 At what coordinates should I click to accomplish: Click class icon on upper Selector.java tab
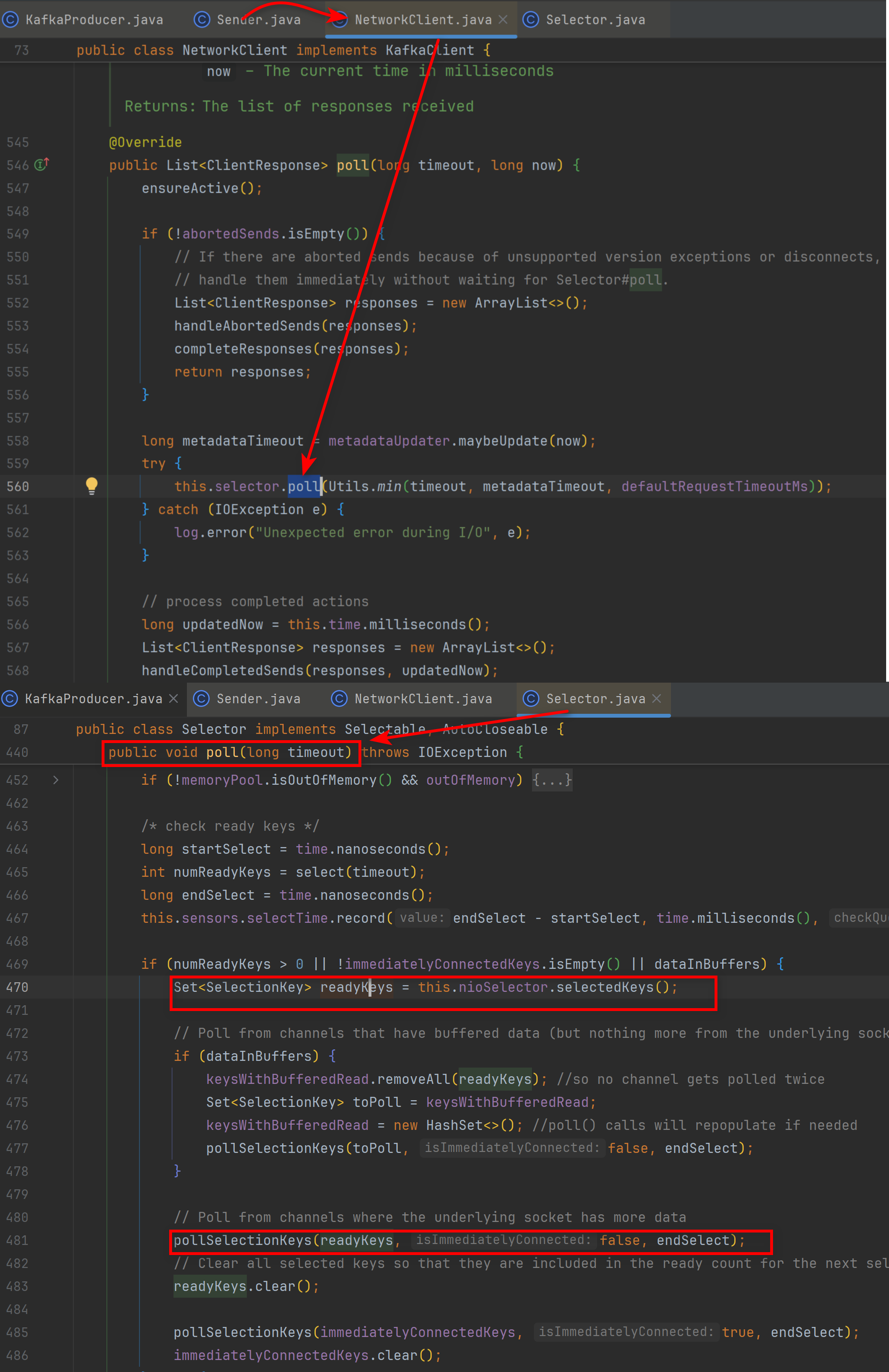tap(531, 20)
